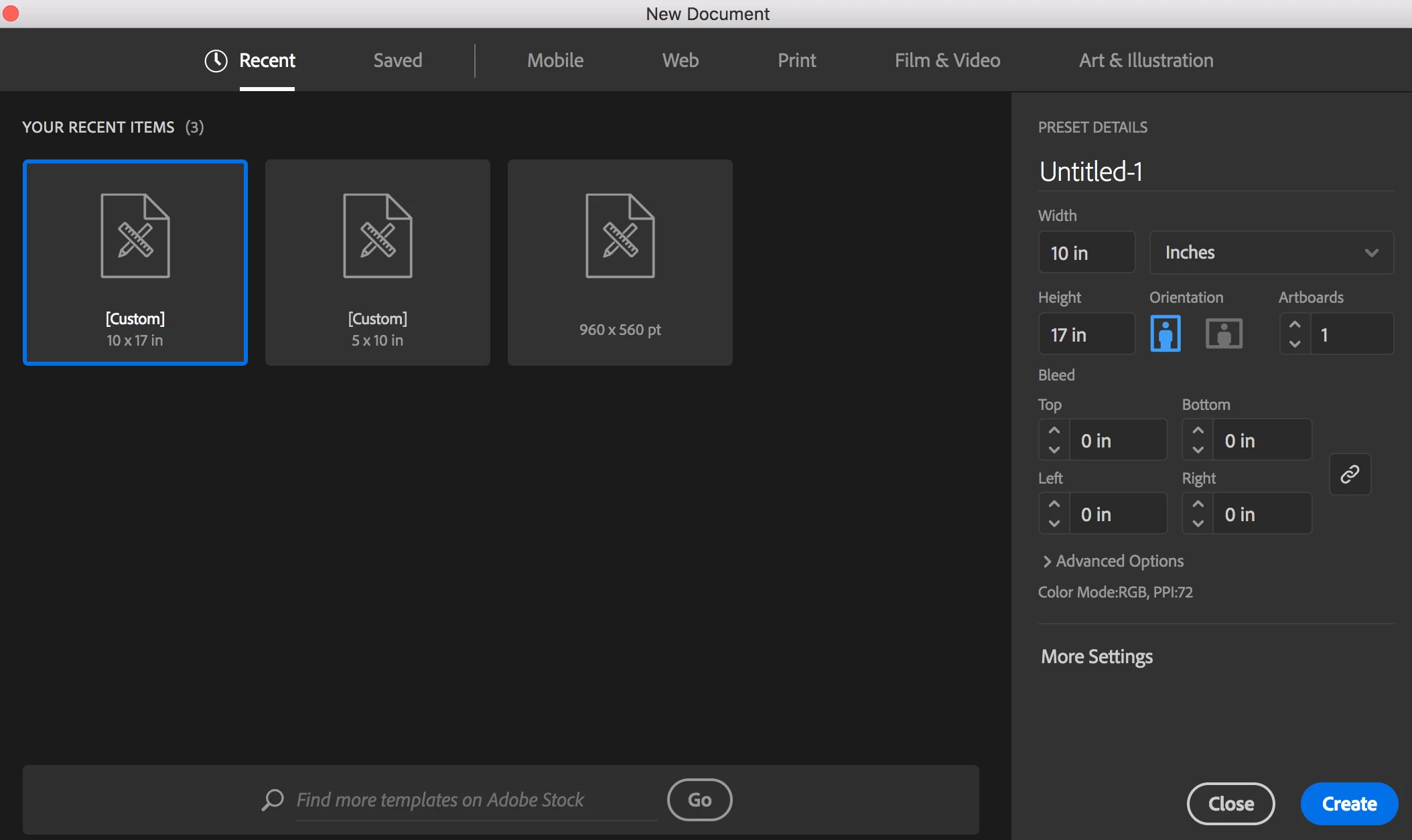The height and width of the screenshot is (840, 1412).
Task: Click the Adobe Stock search magnifier icon
Action: [273, 799]
